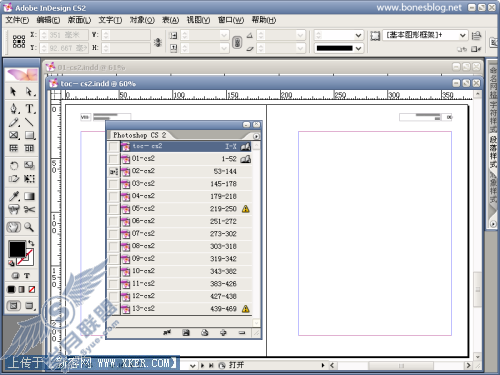
Task: Select the Pen tool
Action: (14, 109)
